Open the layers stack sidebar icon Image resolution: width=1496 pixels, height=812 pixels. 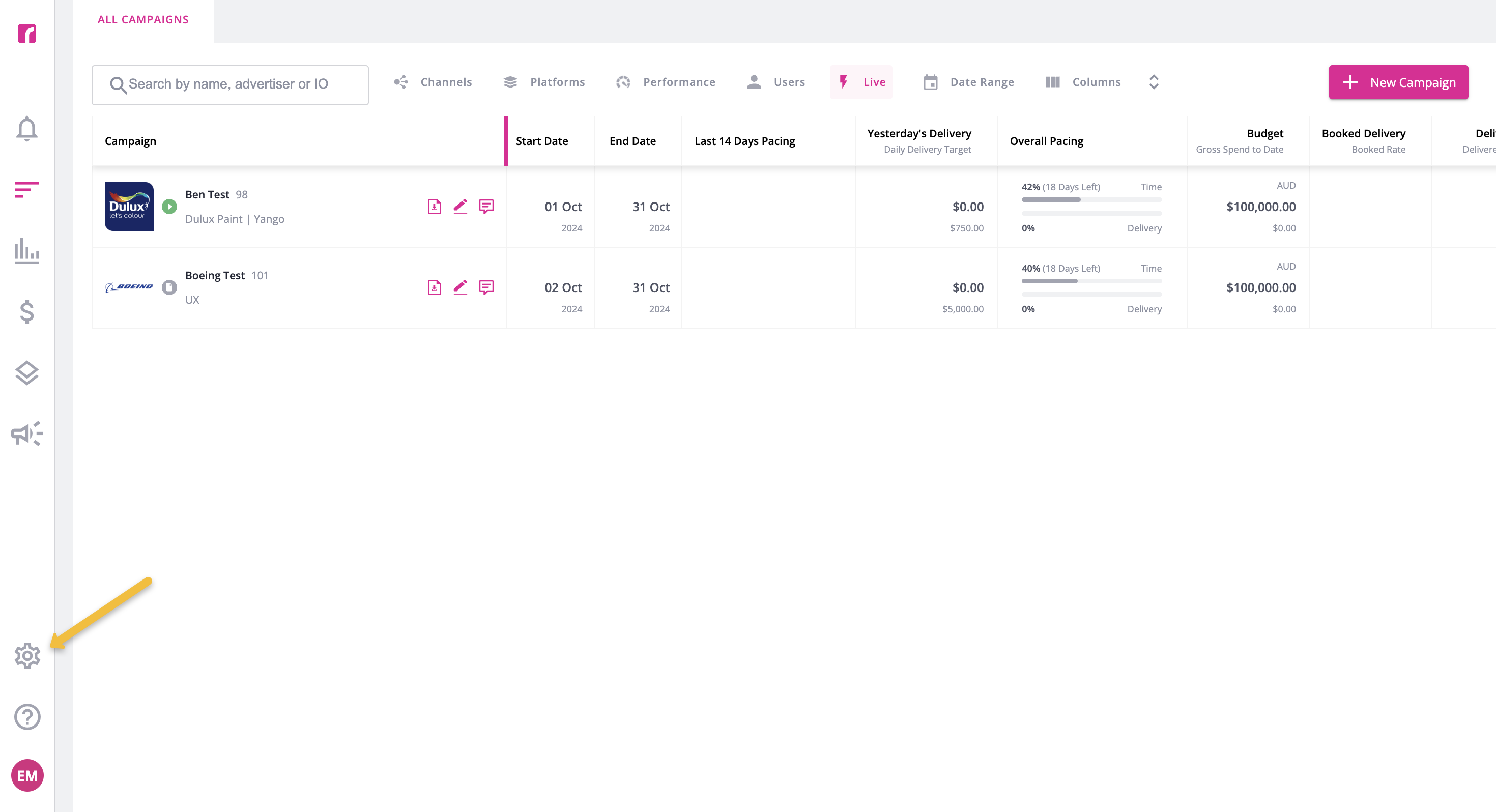(x=26, y=373)
